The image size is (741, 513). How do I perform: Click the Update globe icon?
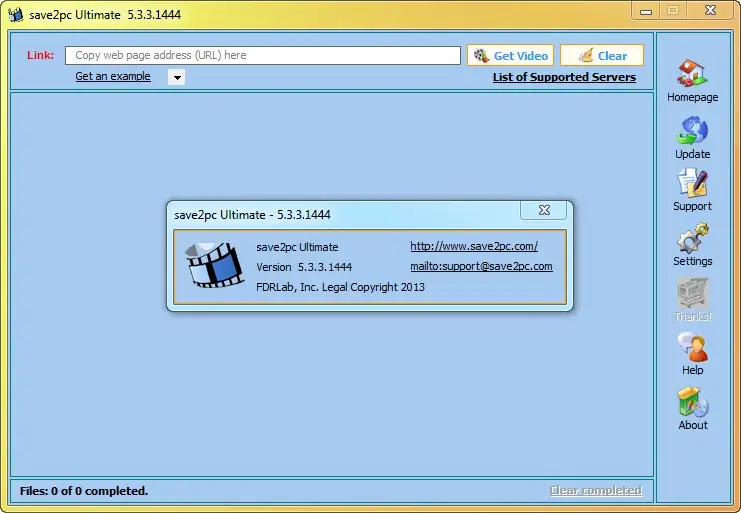click(692, 130)
